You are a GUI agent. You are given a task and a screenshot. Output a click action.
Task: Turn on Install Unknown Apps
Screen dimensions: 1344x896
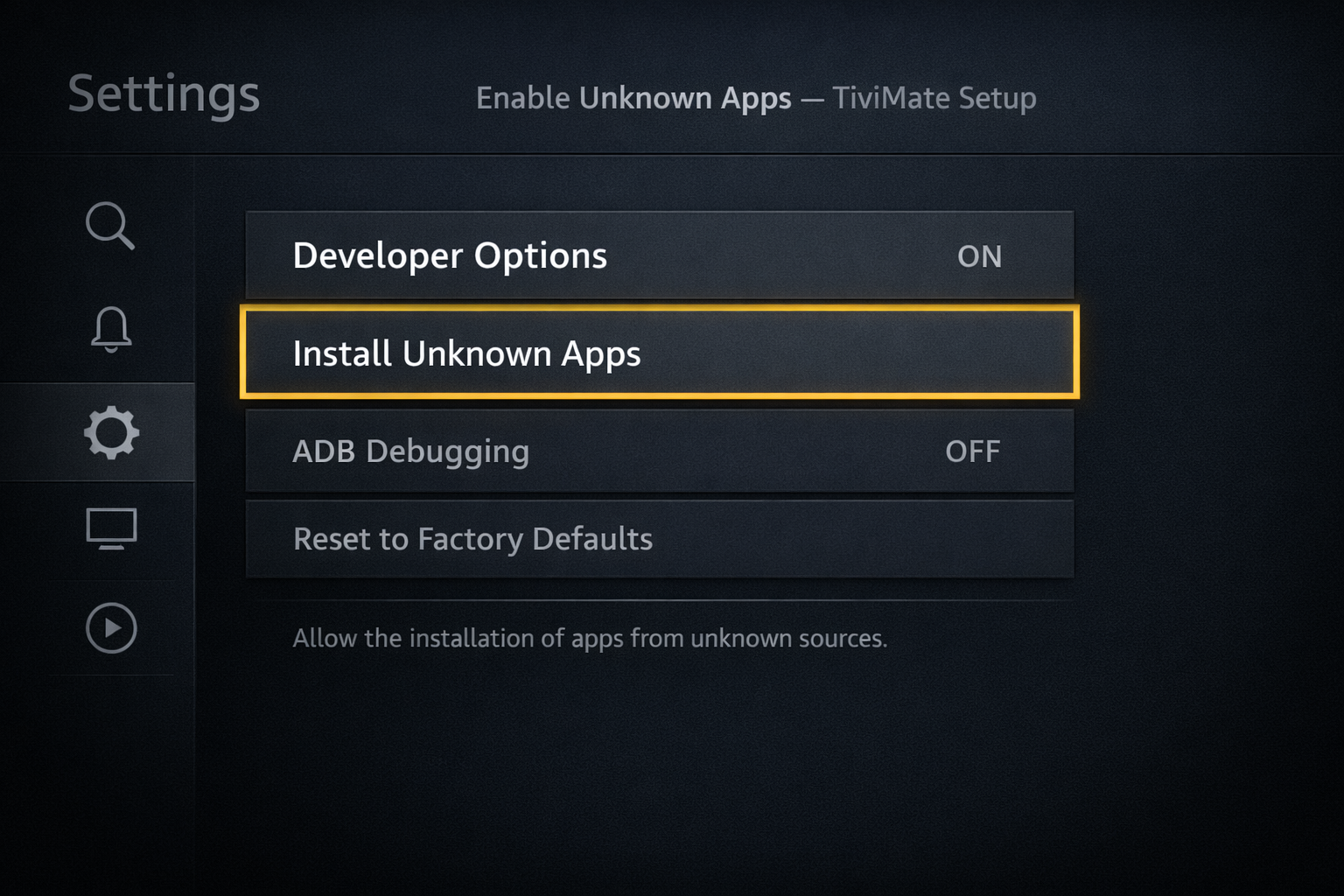(661, 354)
